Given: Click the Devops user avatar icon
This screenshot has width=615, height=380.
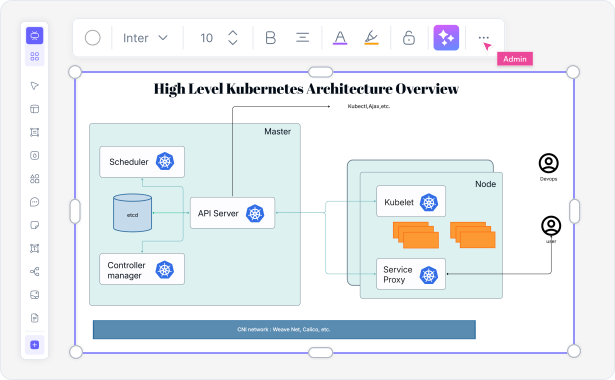Looking at the screenshot, I should click(548, 163).
